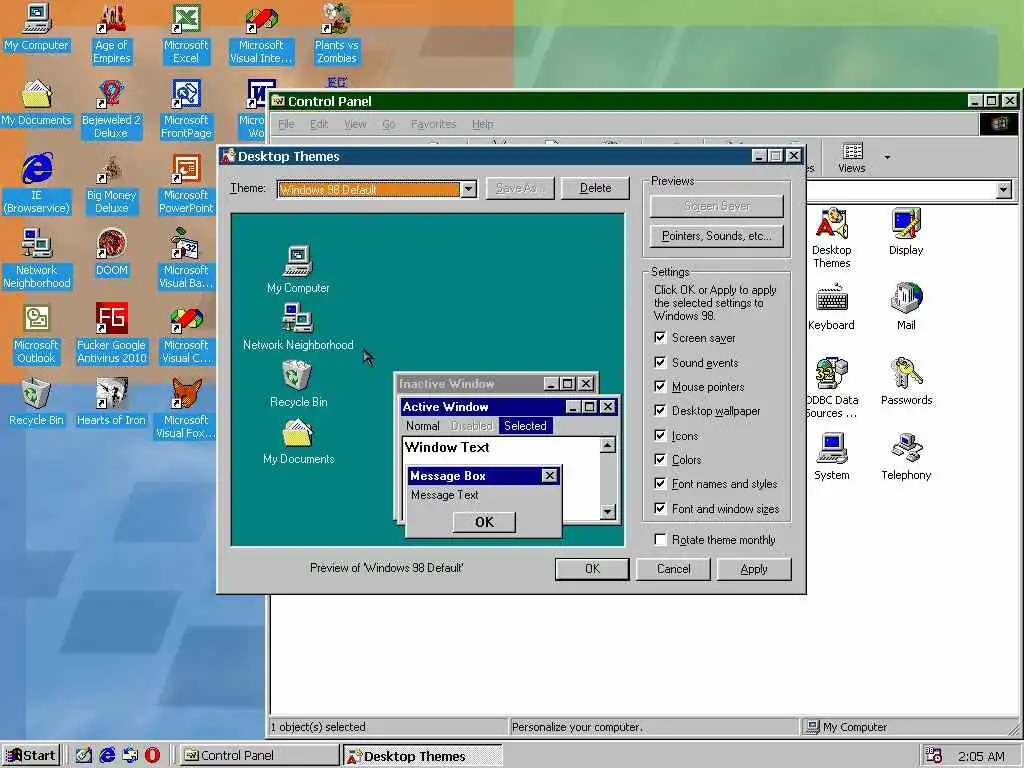Open the Theme dropdown list
Image resolution: width=1024 pixels, height=768 pixels.
[x=468, y=189]
